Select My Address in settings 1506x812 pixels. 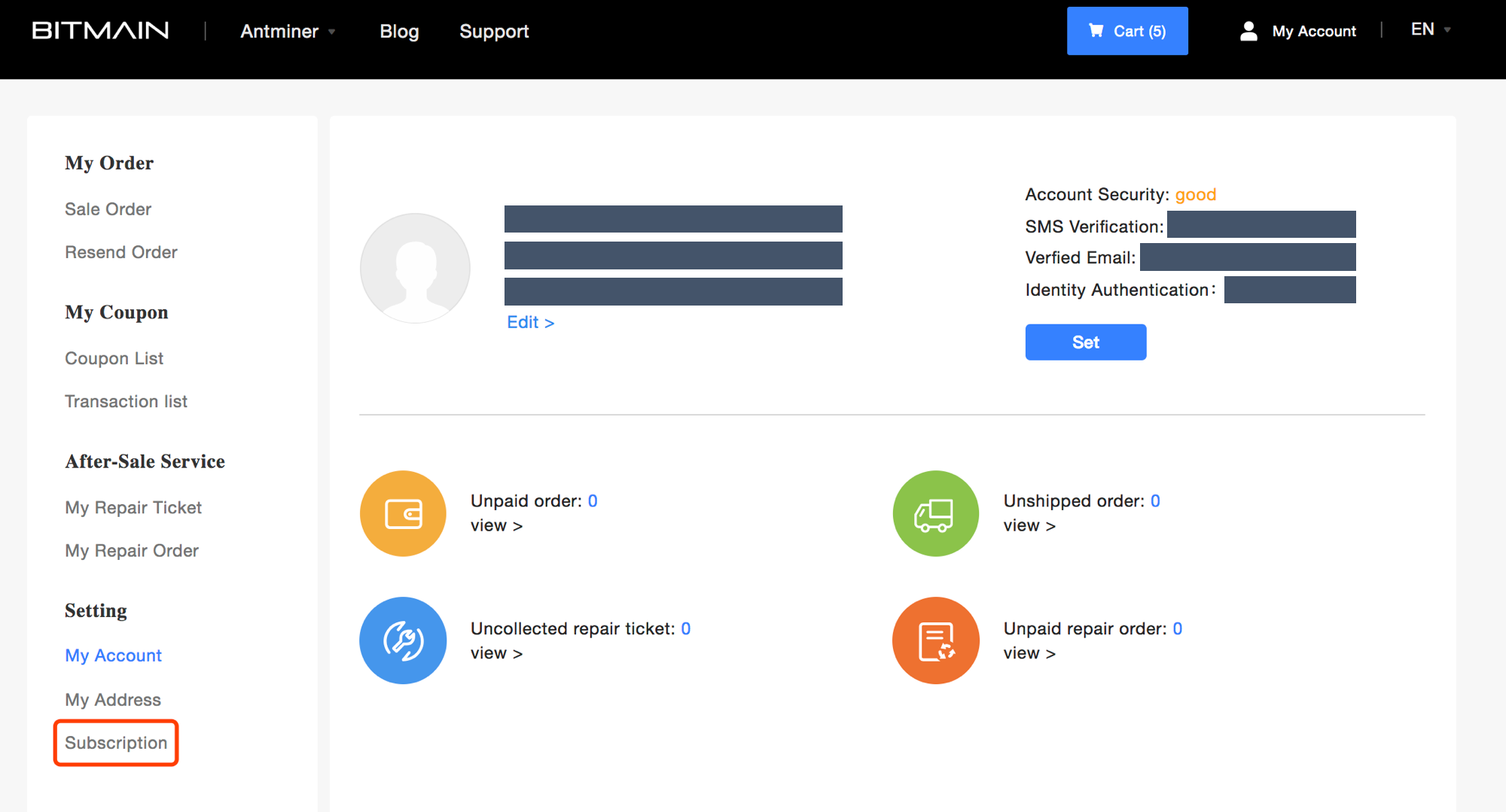tap(112, 699)
